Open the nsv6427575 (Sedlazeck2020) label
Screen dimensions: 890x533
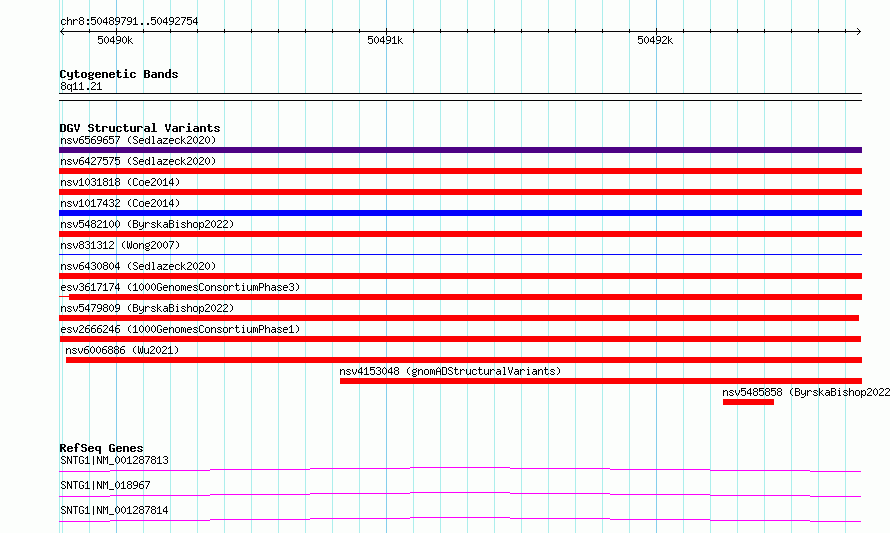tap(138, 161)
